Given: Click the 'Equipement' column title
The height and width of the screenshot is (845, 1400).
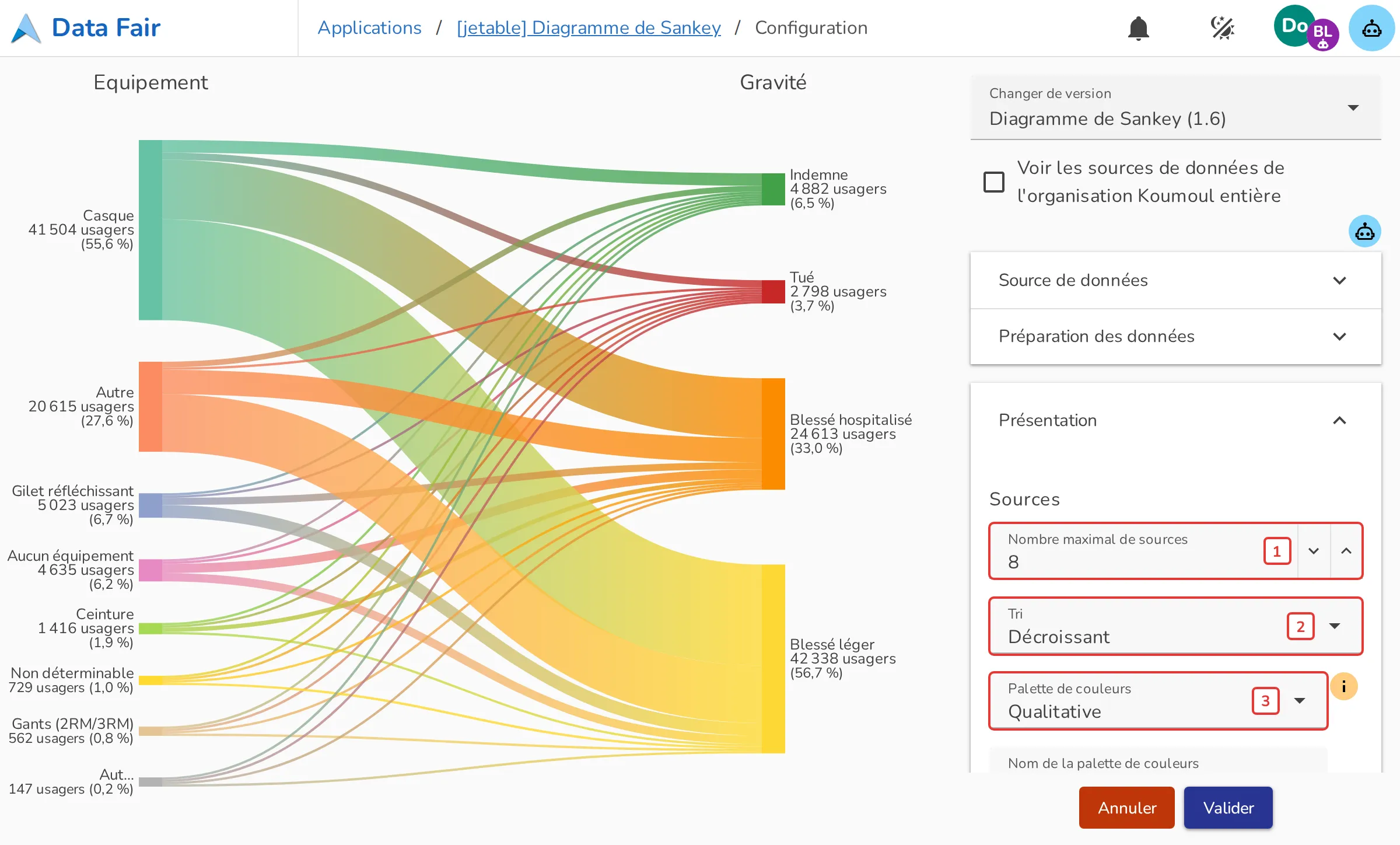Looking at the screenshot, I should [150, 82].
